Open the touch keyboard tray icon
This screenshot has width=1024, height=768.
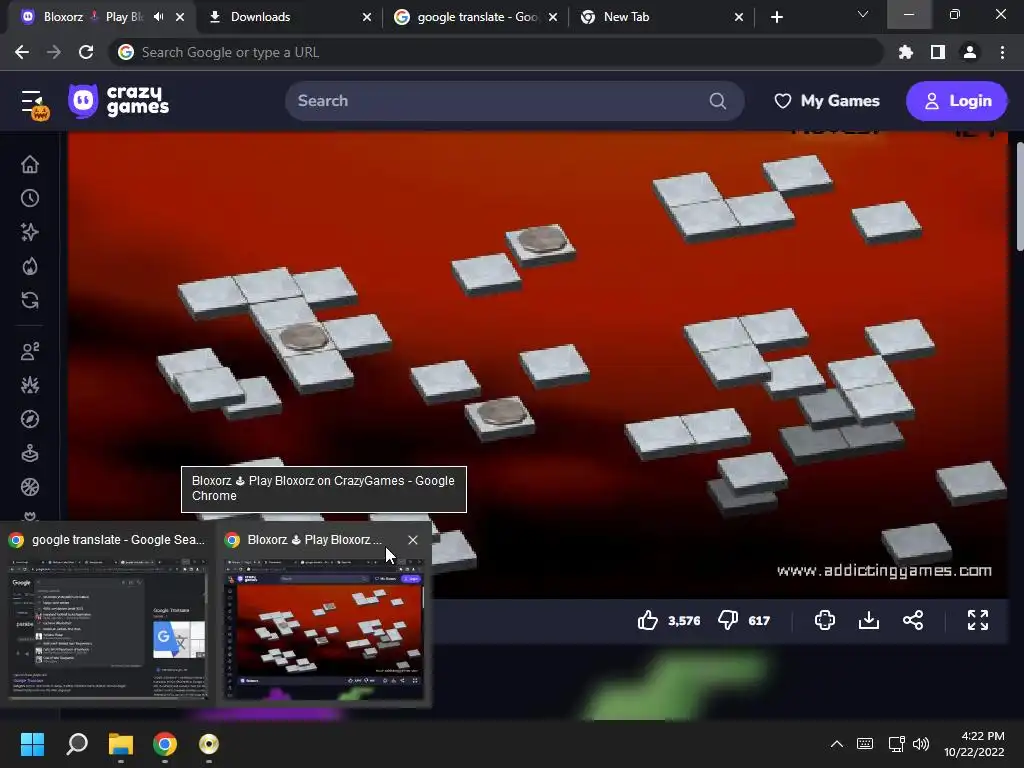point(865,744)
